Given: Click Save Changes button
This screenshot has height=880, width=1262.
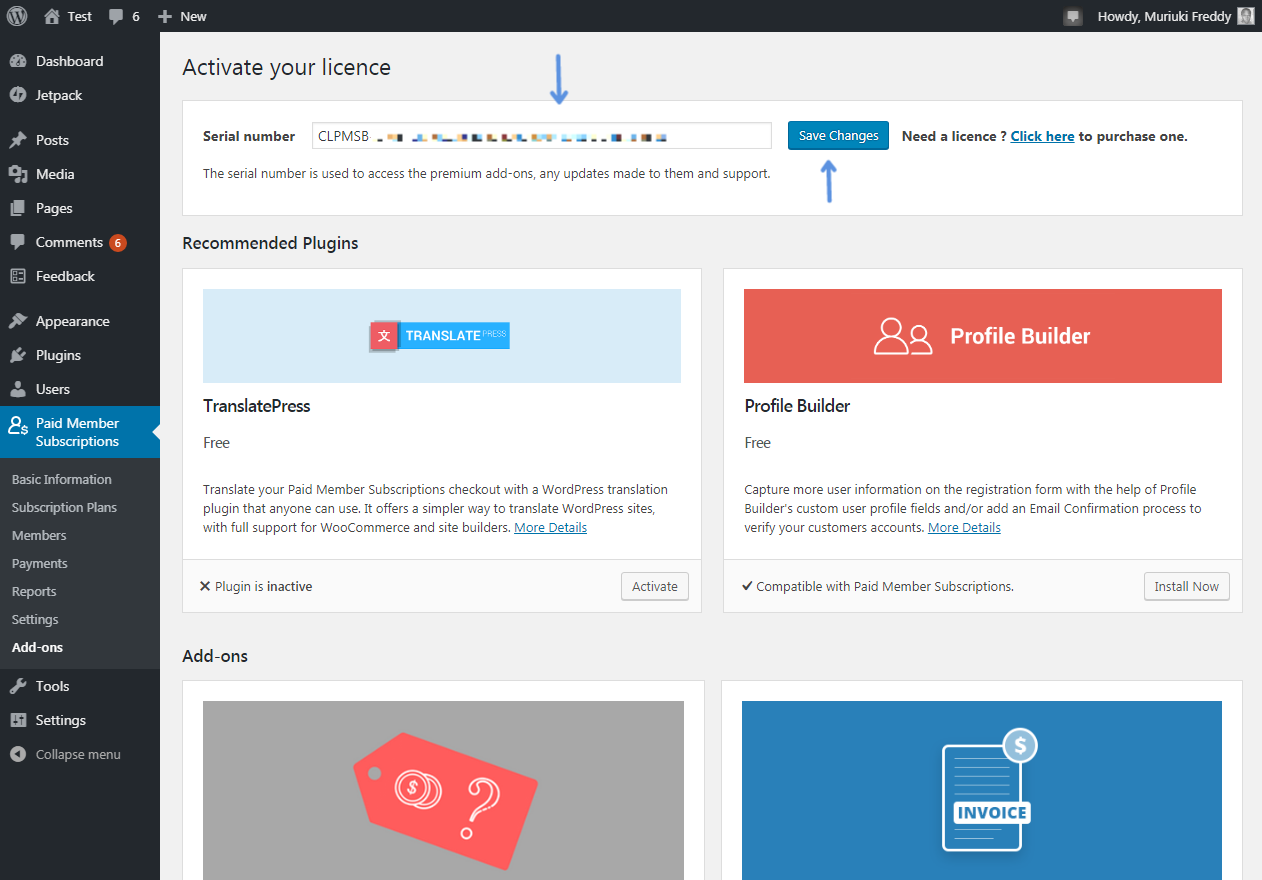Looking at the screenshot, I should (x=838, y=136).
